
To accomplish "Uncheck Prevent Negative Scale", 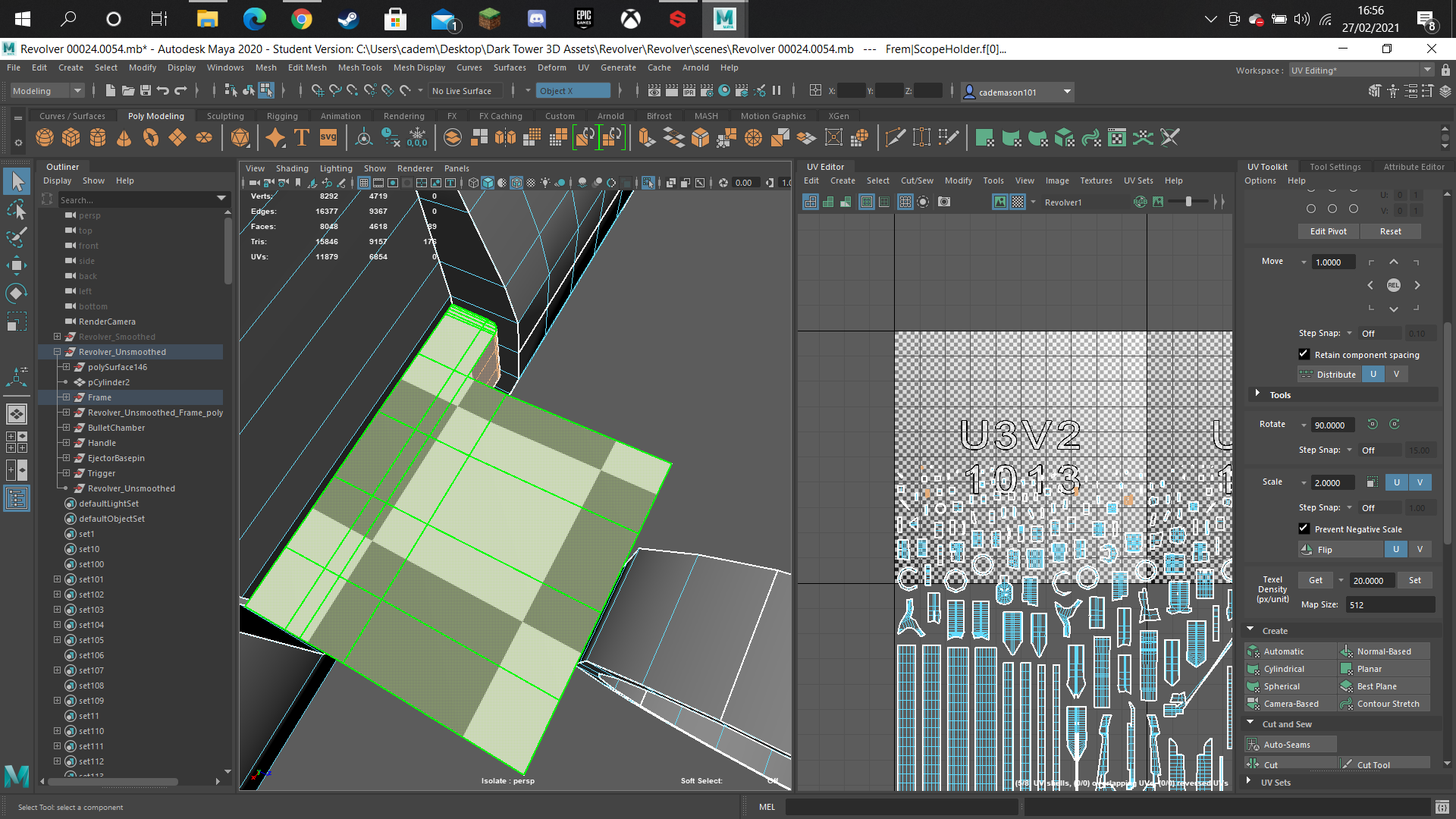I will 1304,529.
